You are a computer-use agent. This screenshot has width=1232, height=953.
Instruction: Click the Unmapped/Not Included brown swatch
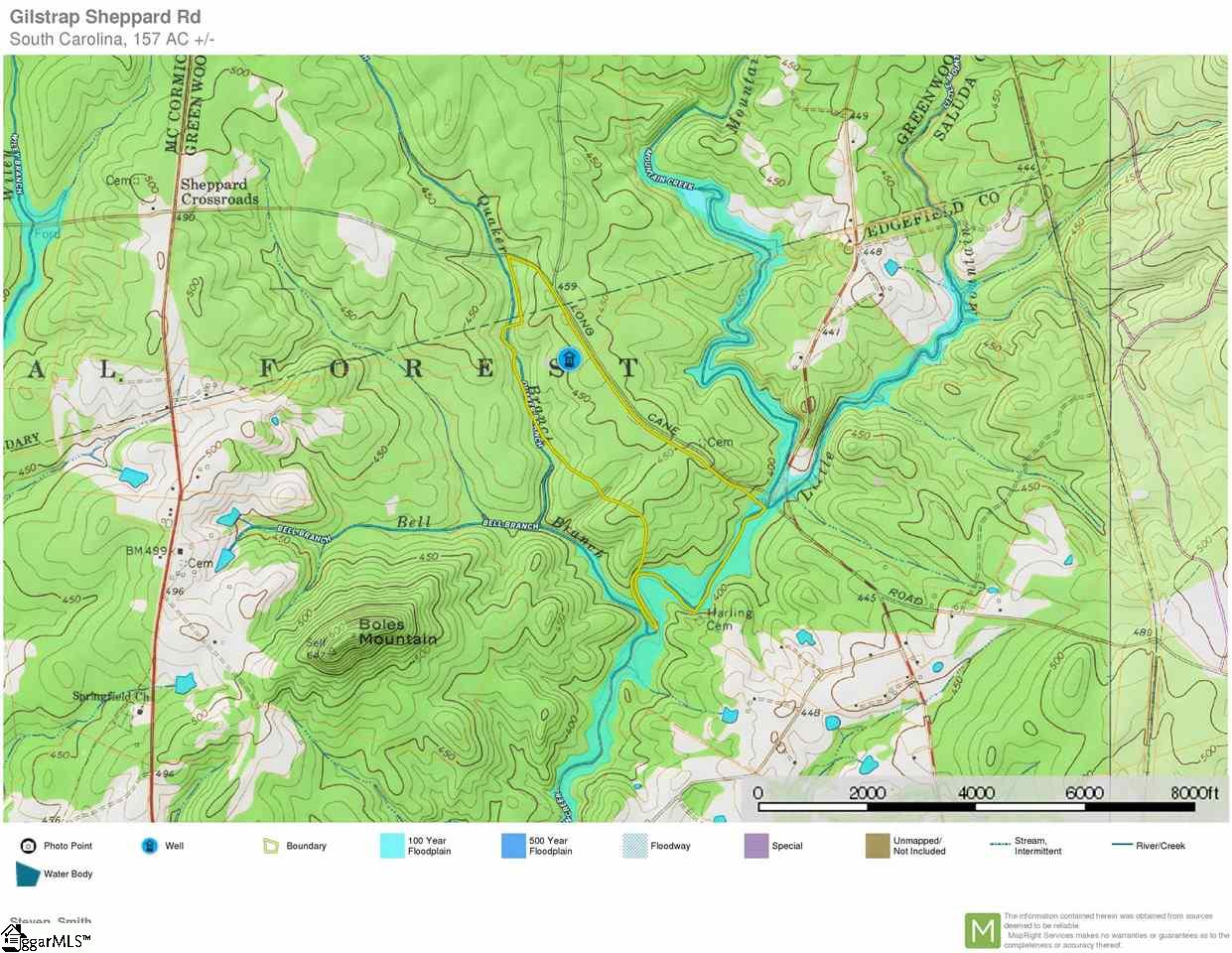tap(878, 846)
